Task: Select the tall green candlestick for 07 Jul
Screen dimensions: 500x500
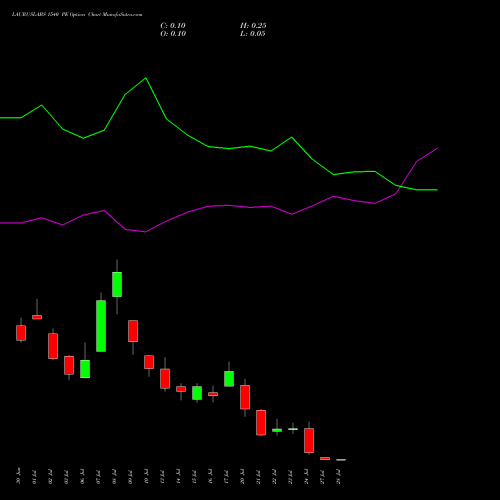Action: (x=101, y=326)
